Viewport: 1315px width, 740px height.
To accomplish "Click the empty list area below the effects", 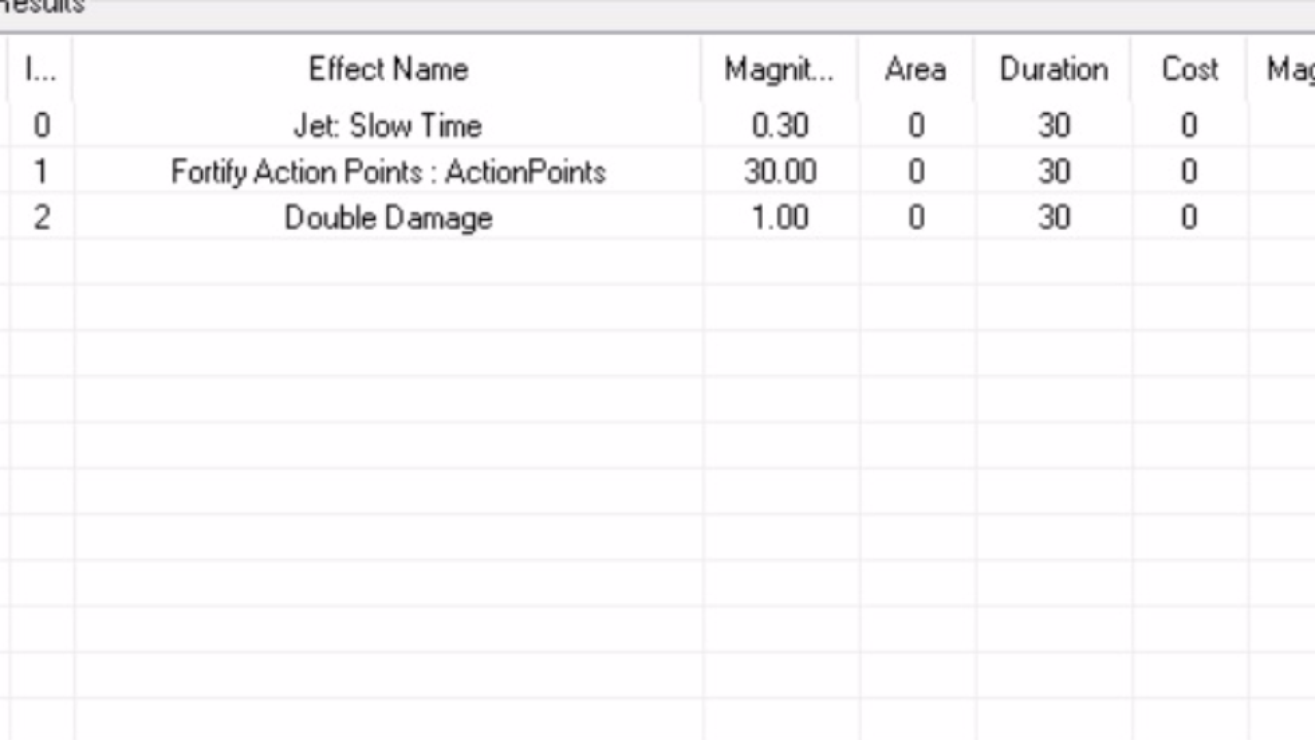I will (x=660, y=490).
